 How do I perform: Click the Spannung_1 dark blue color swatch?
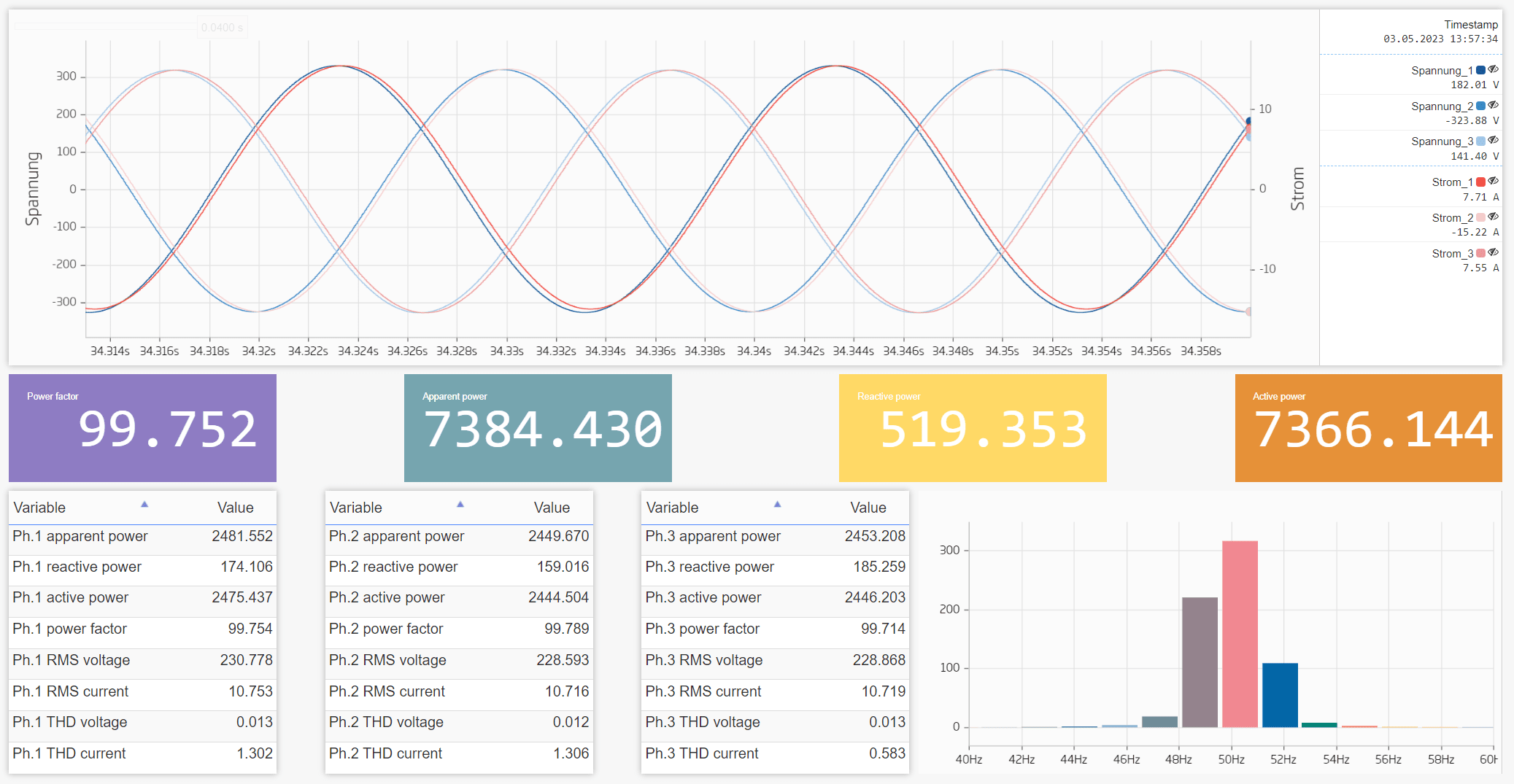(1480, 71)
